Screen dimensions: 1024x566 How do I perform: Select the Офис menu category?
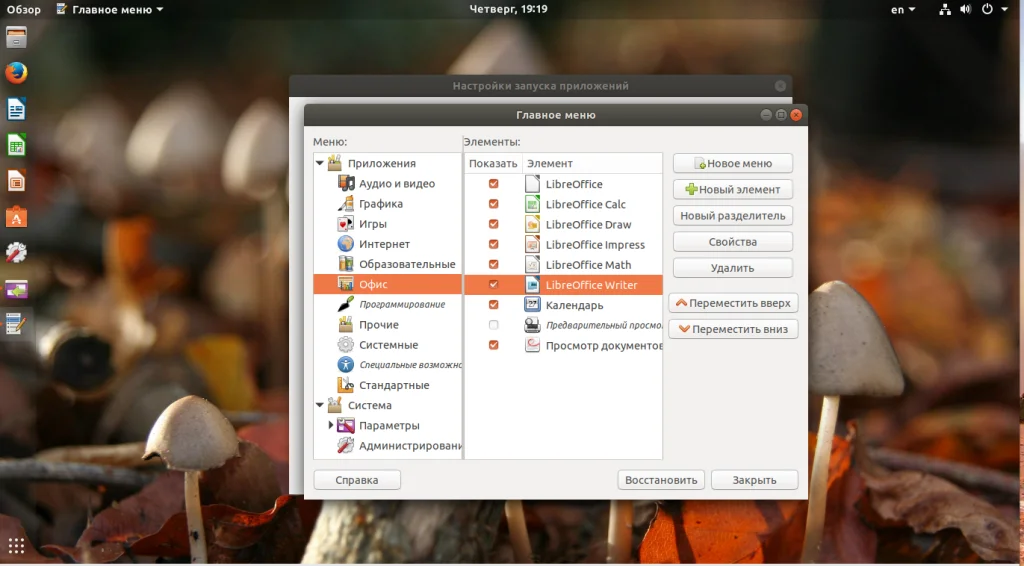[388, 284]
